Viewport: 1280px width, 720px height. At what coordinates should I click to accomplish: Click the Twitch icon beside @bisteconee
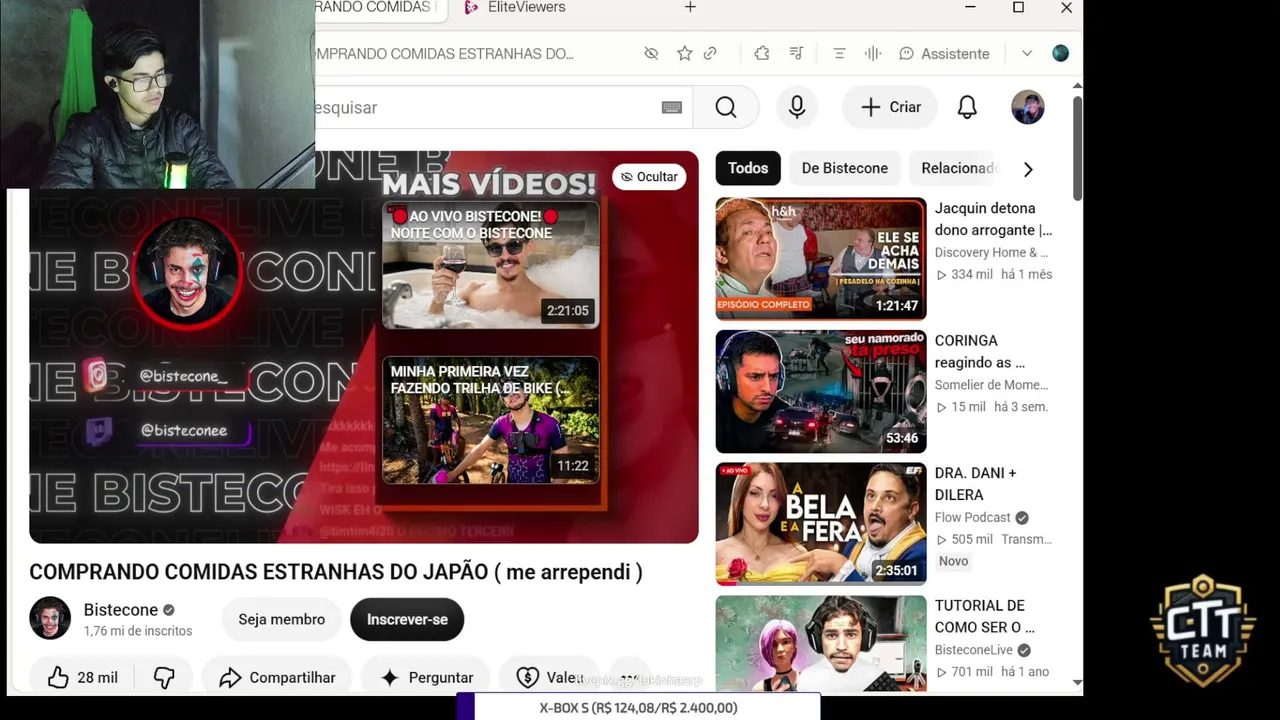[98, 431]
